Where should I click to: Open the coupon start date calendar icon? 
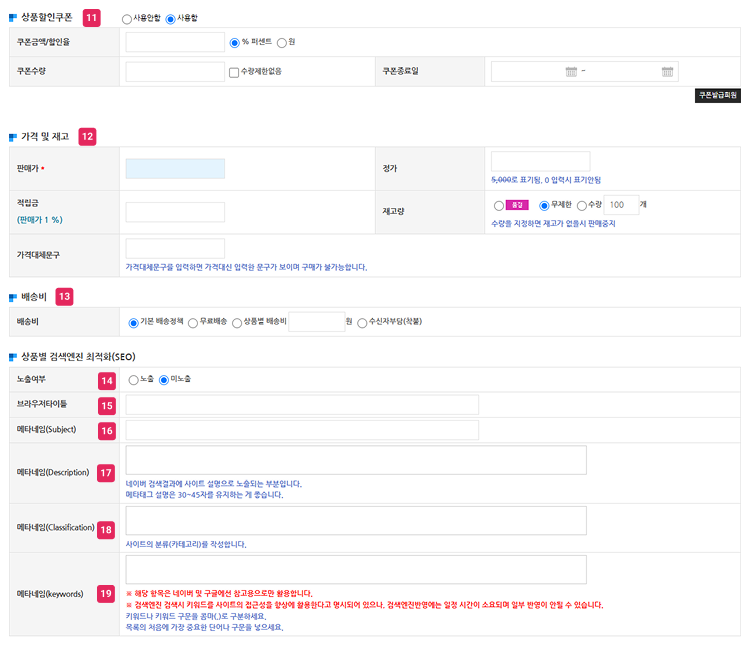tap(571, 72)
